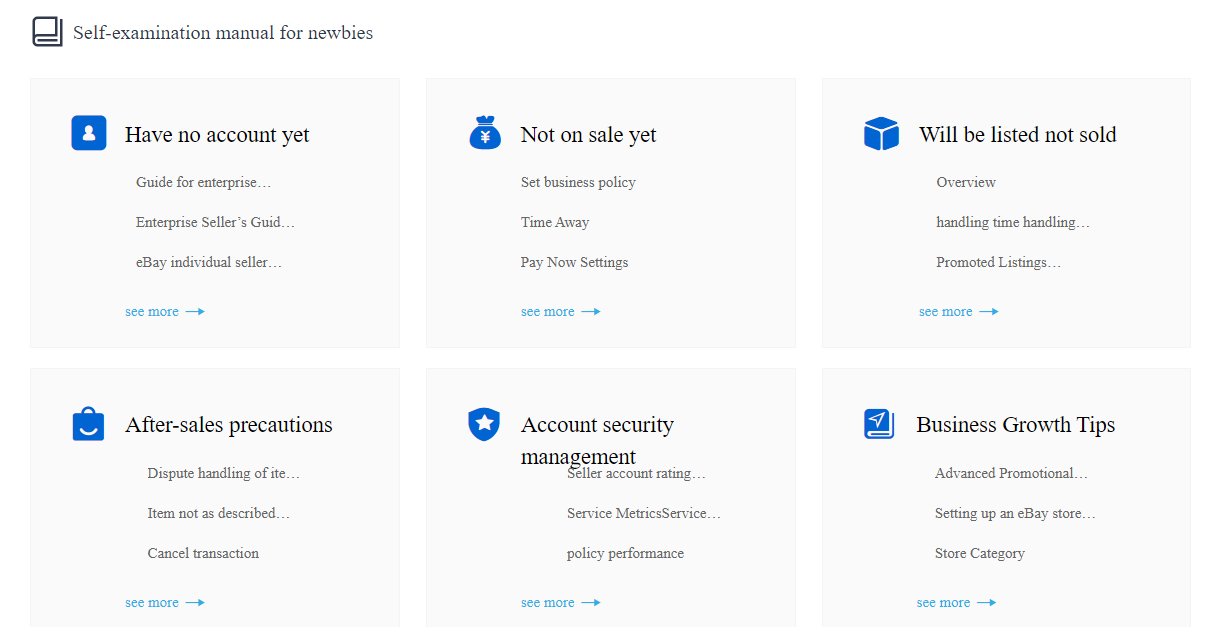Expand see more under Will be listed not sold
This screenshot has width=1207, height=627.
tap(946, 312)
